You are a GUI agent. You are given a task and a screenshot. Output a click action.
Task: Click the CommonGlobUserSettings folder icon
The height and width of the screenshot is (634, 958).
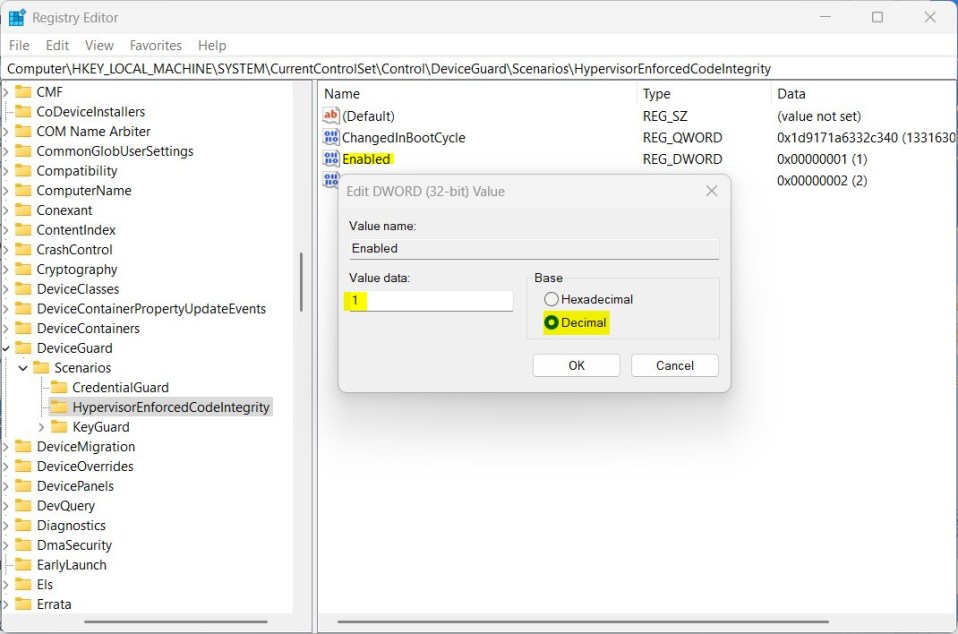click(23, 151)
